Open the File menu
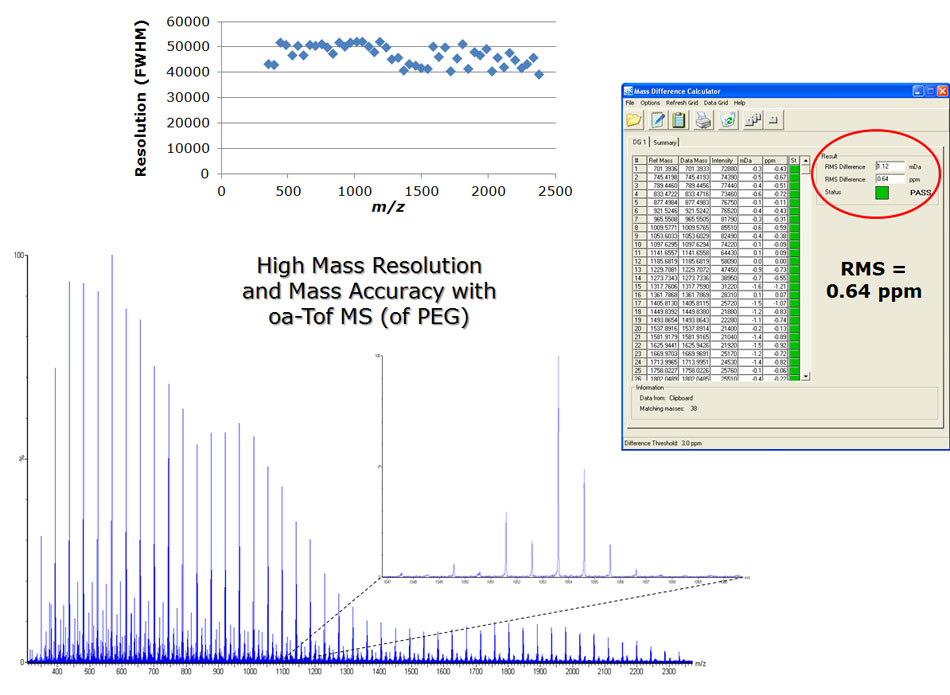Screen dimensions: 950x695 [x=630, y=103]
